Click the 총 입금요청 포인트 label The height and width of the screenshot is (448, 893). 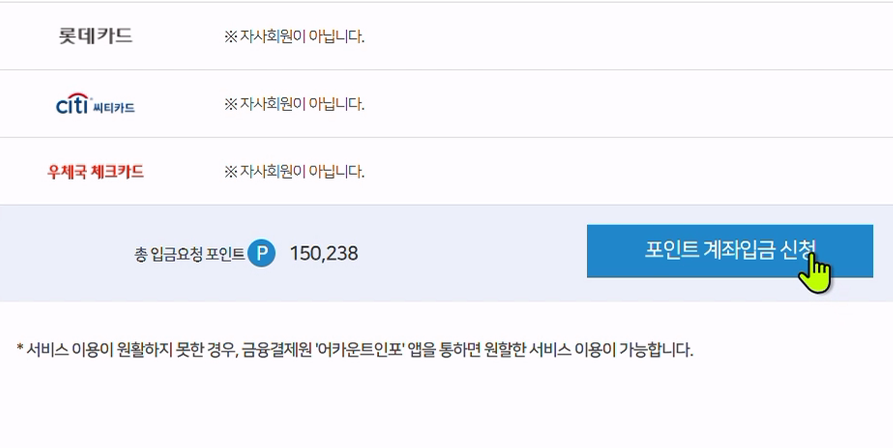click(x=189, y=254)
